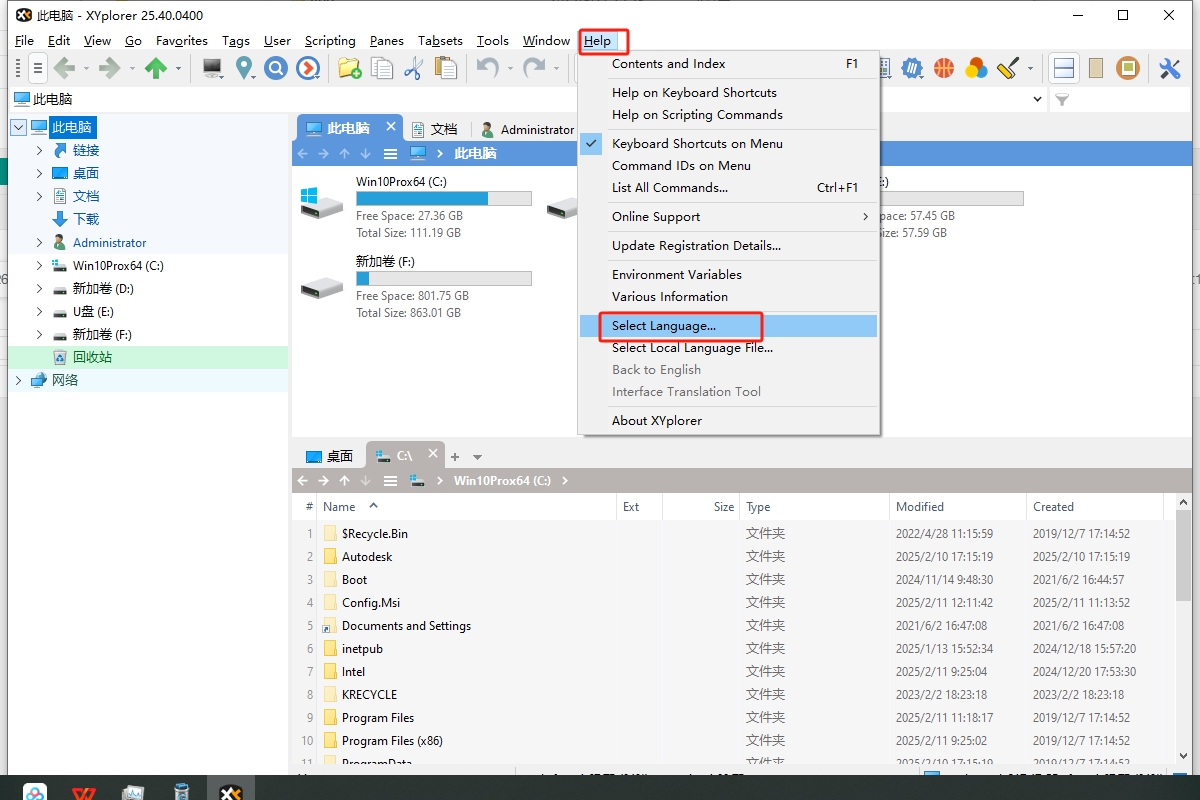
Task: Switch to the 文档 tab
Action: pyautogui.click(x=435, y=129)
